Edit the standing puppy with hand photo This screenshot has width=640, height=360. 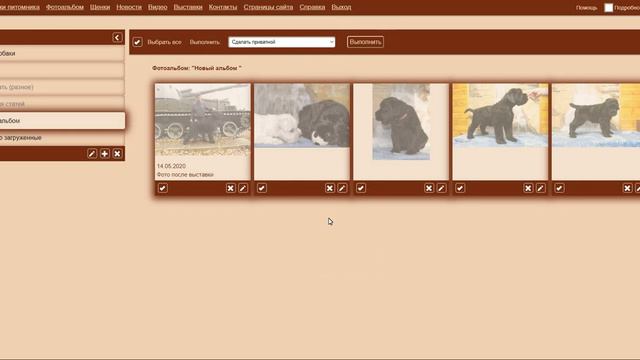pyautogui.click(x=540, y=188)
